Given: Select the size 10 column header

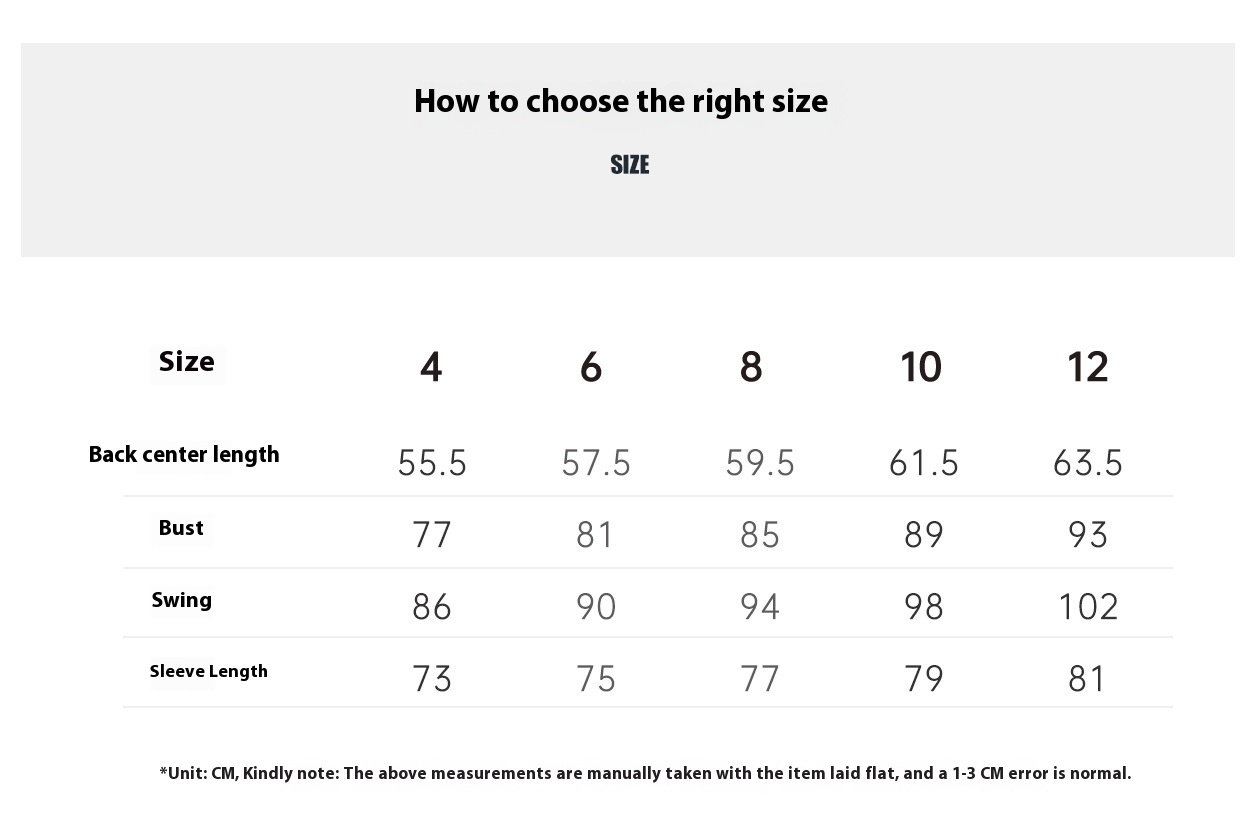Looking at the screenshot, I should (921, 368).
